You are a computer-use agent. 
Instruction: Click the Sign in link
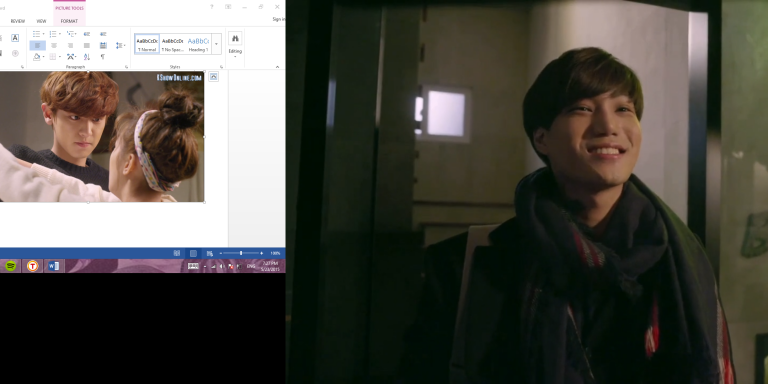(x=278, y=19)
